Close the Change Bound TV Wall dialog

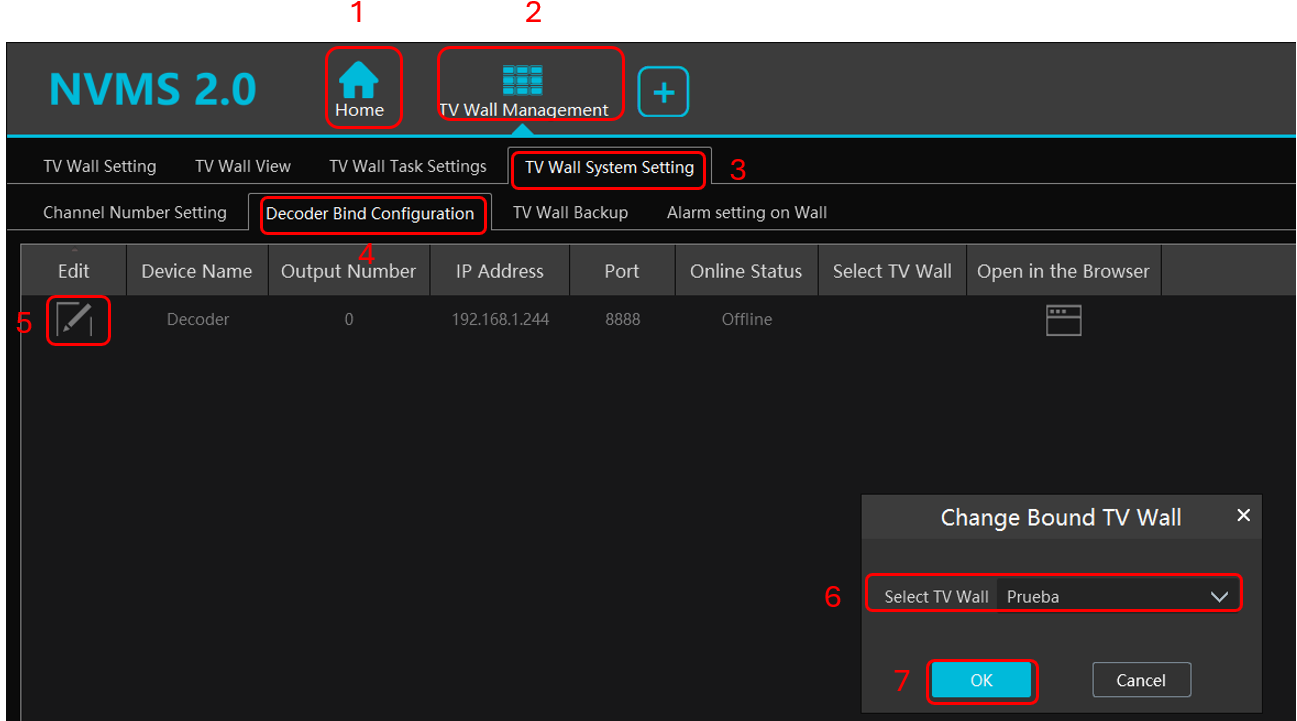coord(1243,515)
